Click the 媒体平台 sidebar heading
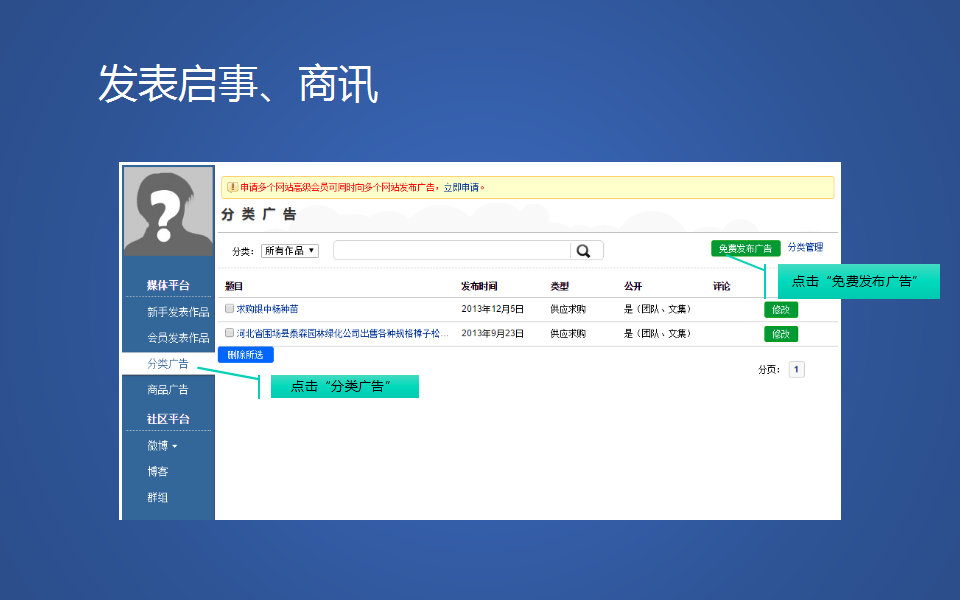Screen dimensions: 960x600 click(x=168, y=285)
